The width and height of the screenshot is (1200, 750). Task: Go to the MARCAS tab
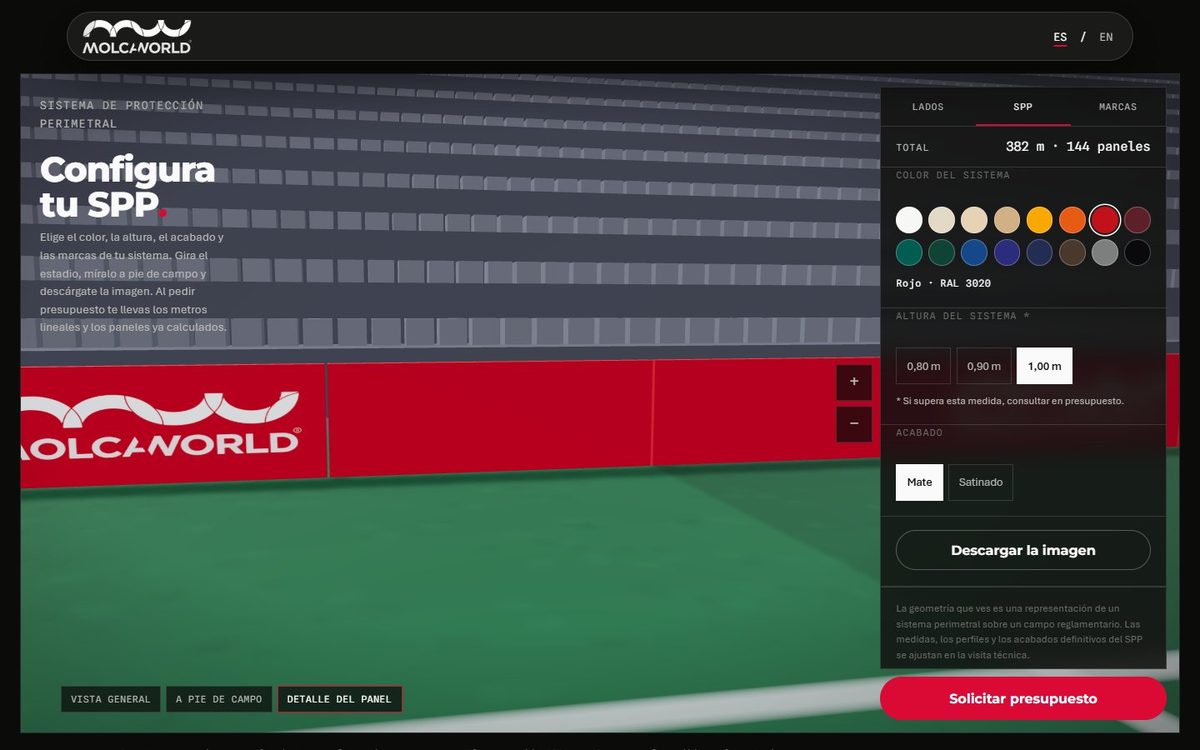point(1118,107)
